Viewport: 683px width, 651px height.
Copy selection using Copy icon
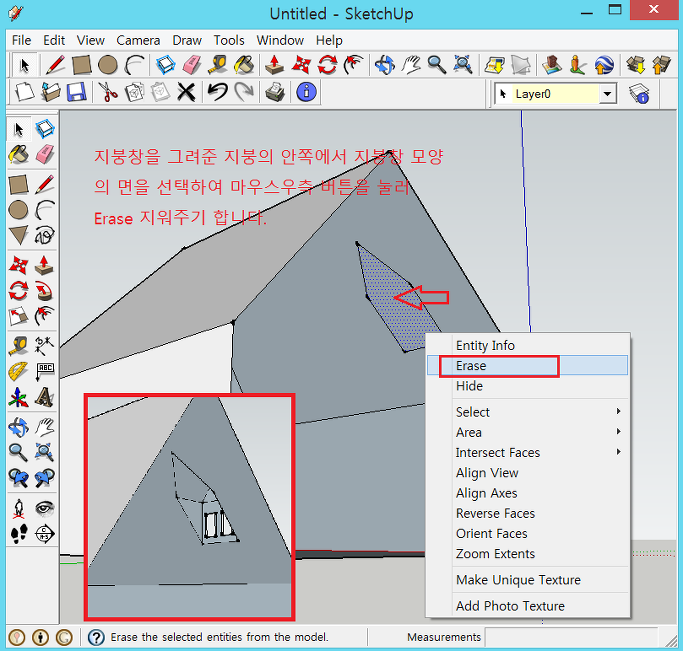point(134,92)
